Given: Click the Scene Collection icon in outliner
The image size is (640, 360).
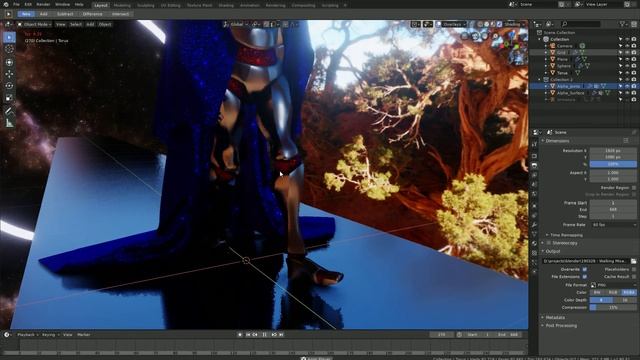Looking at the screenshot, I should [540, 33].
